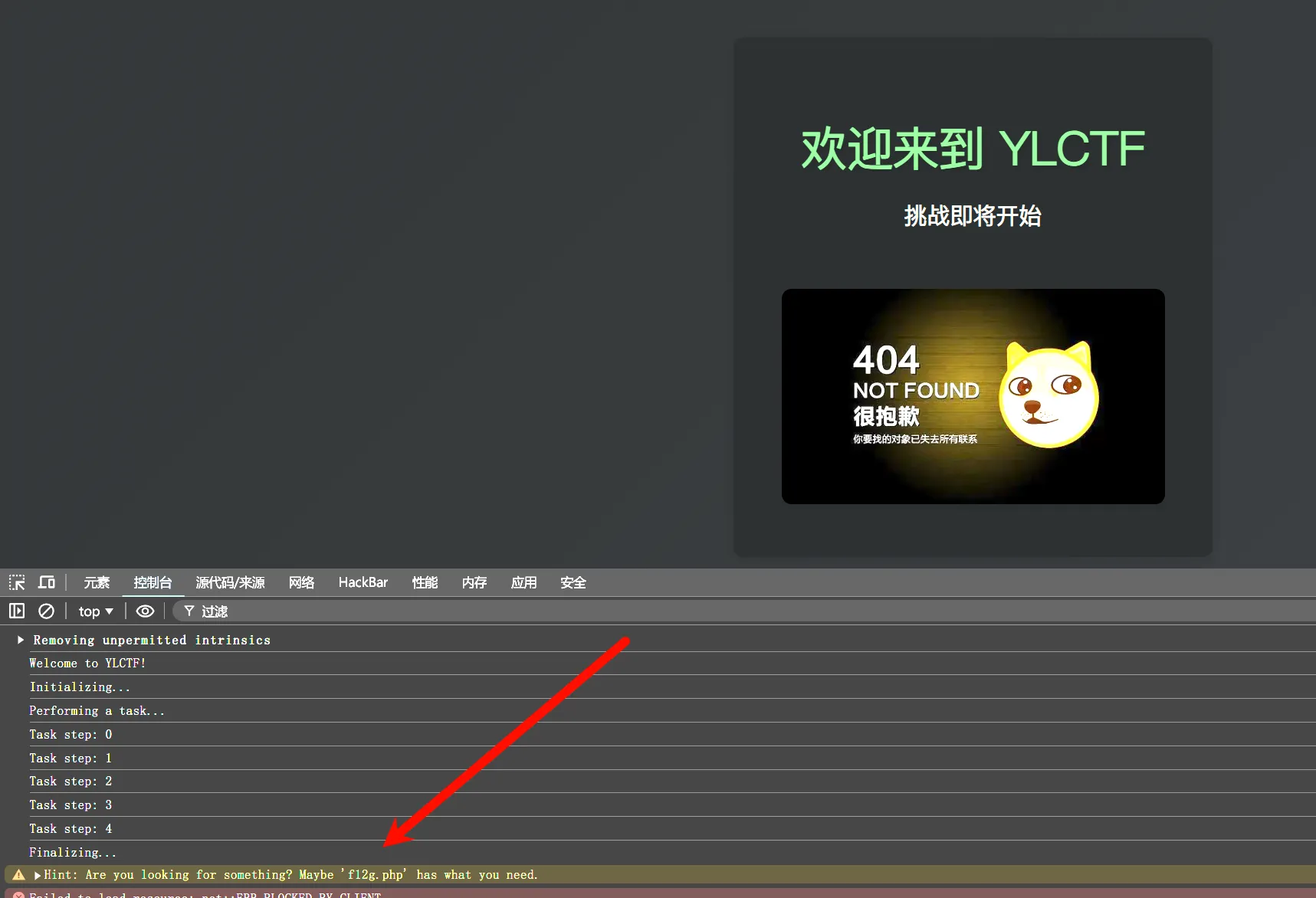This screenshot has width=1316, height=898.
Task: Click the 欢迎来到 YLCTF heading
Action: 973,149
